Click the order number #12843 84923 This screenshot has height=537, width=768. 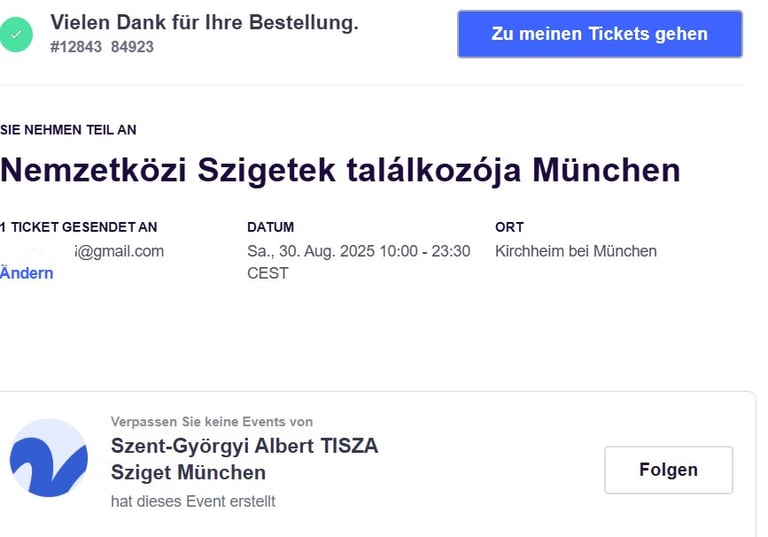click(x=102, y=47)
